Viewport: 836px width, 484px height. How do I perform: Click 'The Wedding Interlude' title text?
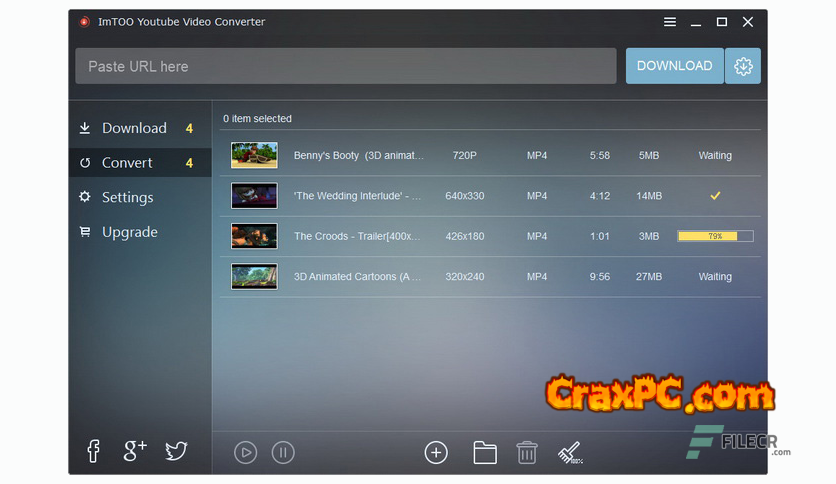(357, 196)
